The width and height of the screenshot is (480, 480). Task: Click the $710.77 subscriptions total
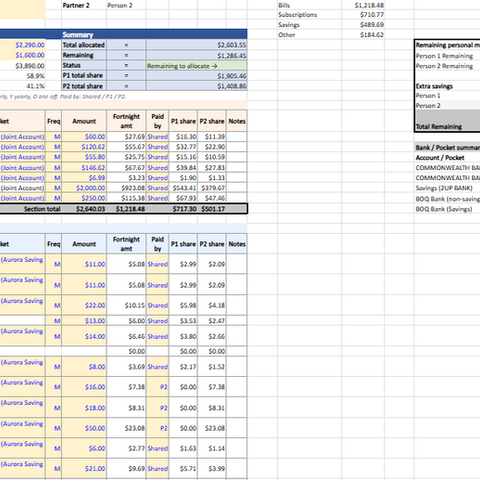pyautogui.click(x=371, y=15)
